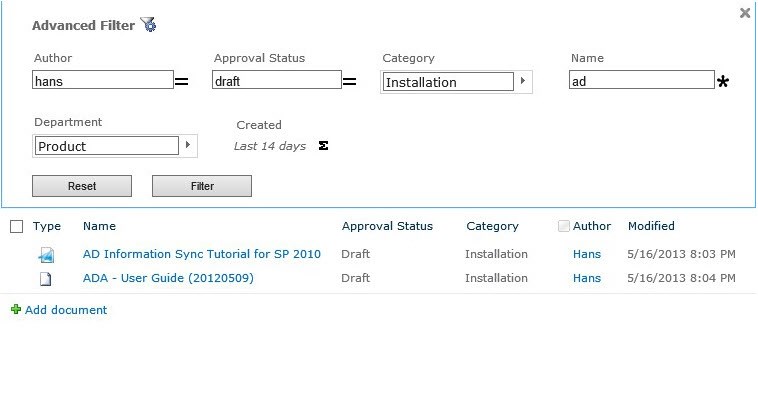The height and width of the screenshot is (399, 758).
Task: Expand the Department dropdown arrow
Action: point(188,145)
